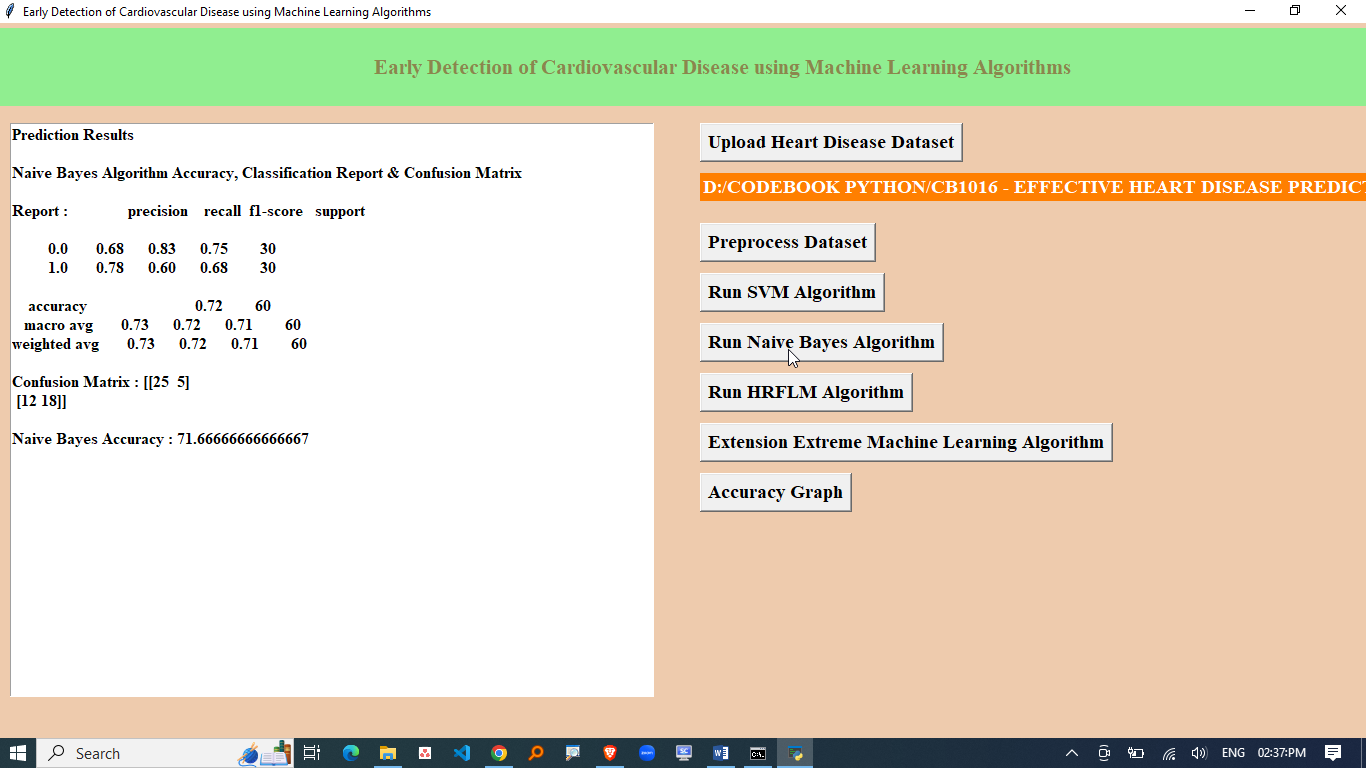Click the accuracy value 71.66666666666667
The image size is (1366, 768).
(243, 439)
